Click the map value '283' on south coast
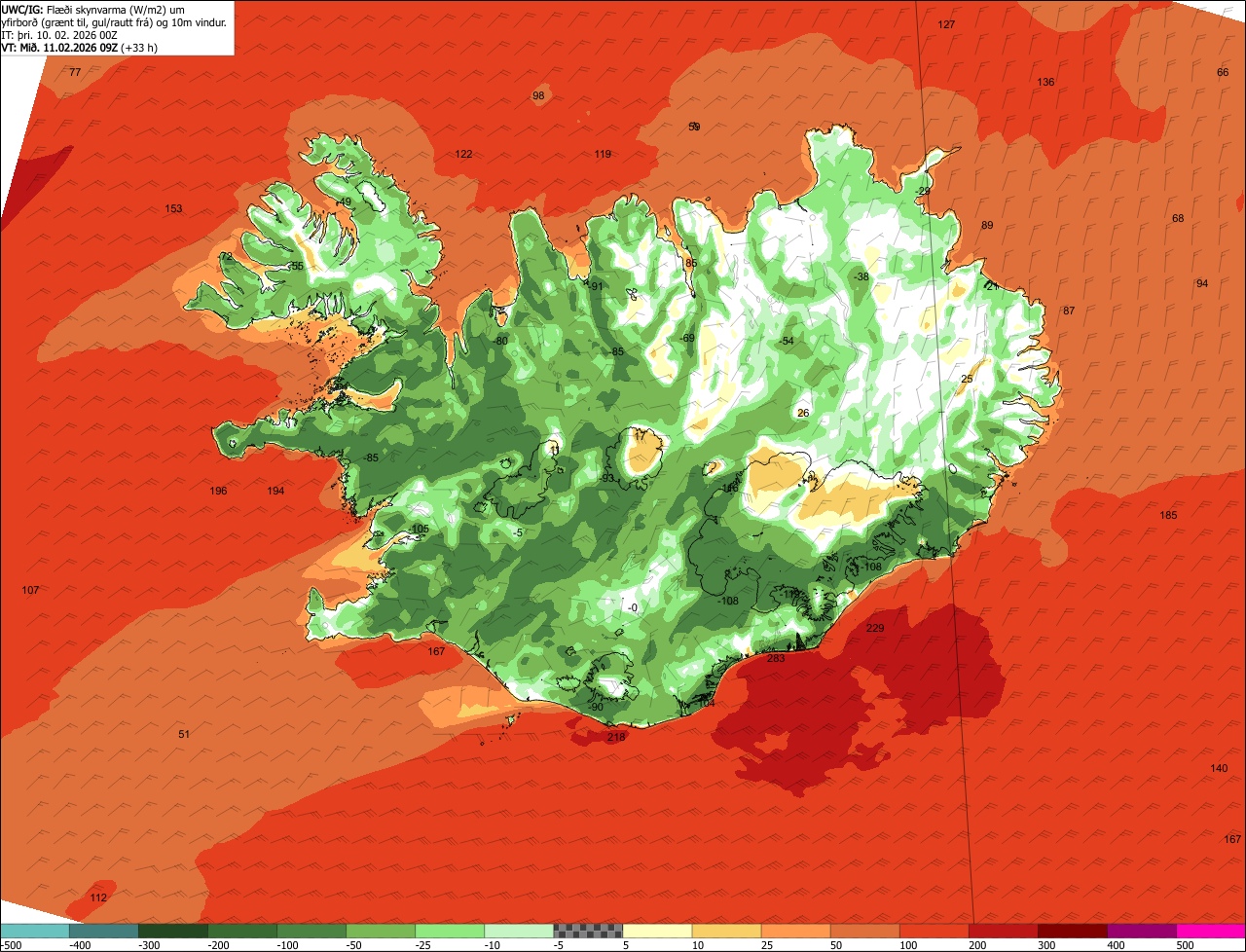Screen dimensions: 1246x952 776,659
